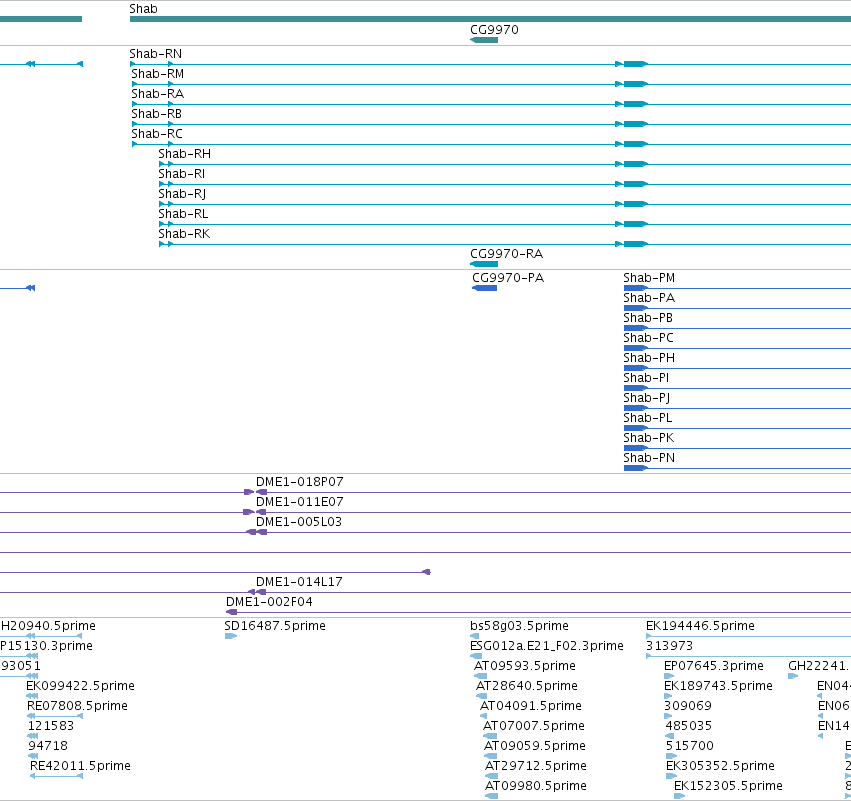Click the Shab-PI protein label
851x801 pixels.
tap(646, 378)
